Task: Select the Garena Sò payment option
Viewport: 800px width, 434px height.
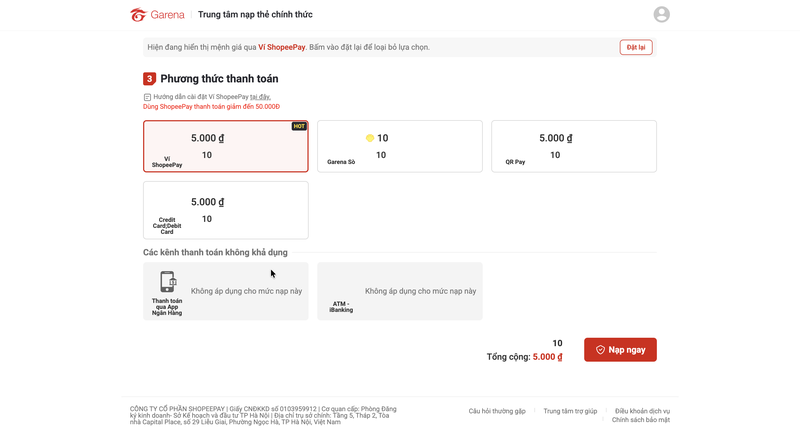Action: point(399,146)
